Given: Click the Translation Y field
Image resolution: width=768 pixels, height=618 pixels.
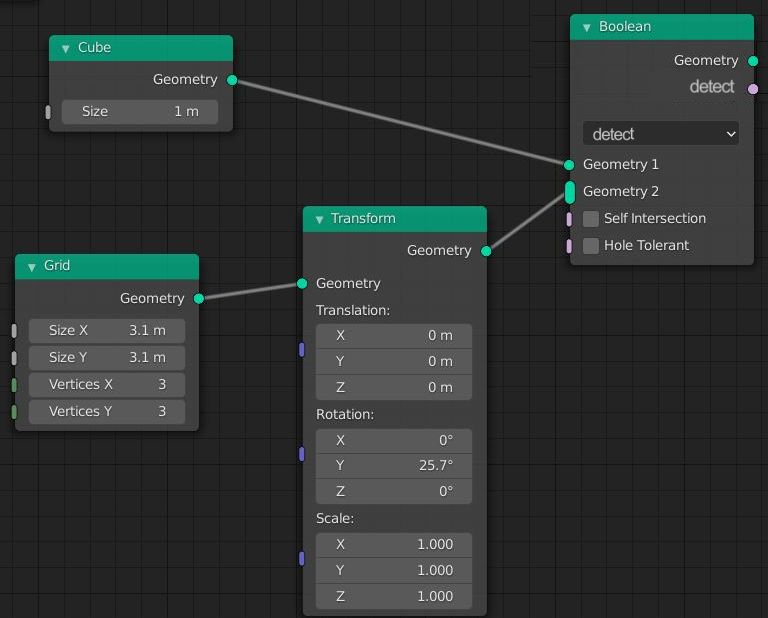Looking at the screenshot, I should coord(394,361).
